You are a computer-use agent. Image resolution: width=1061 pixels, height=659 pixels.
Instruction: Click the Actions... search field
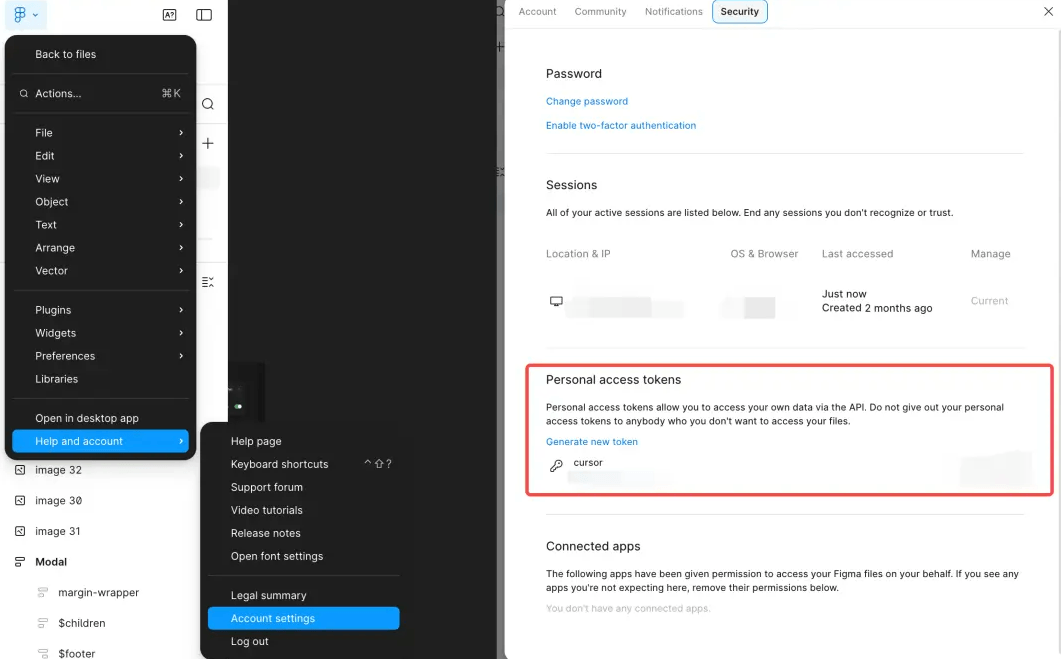coord(100,93)
